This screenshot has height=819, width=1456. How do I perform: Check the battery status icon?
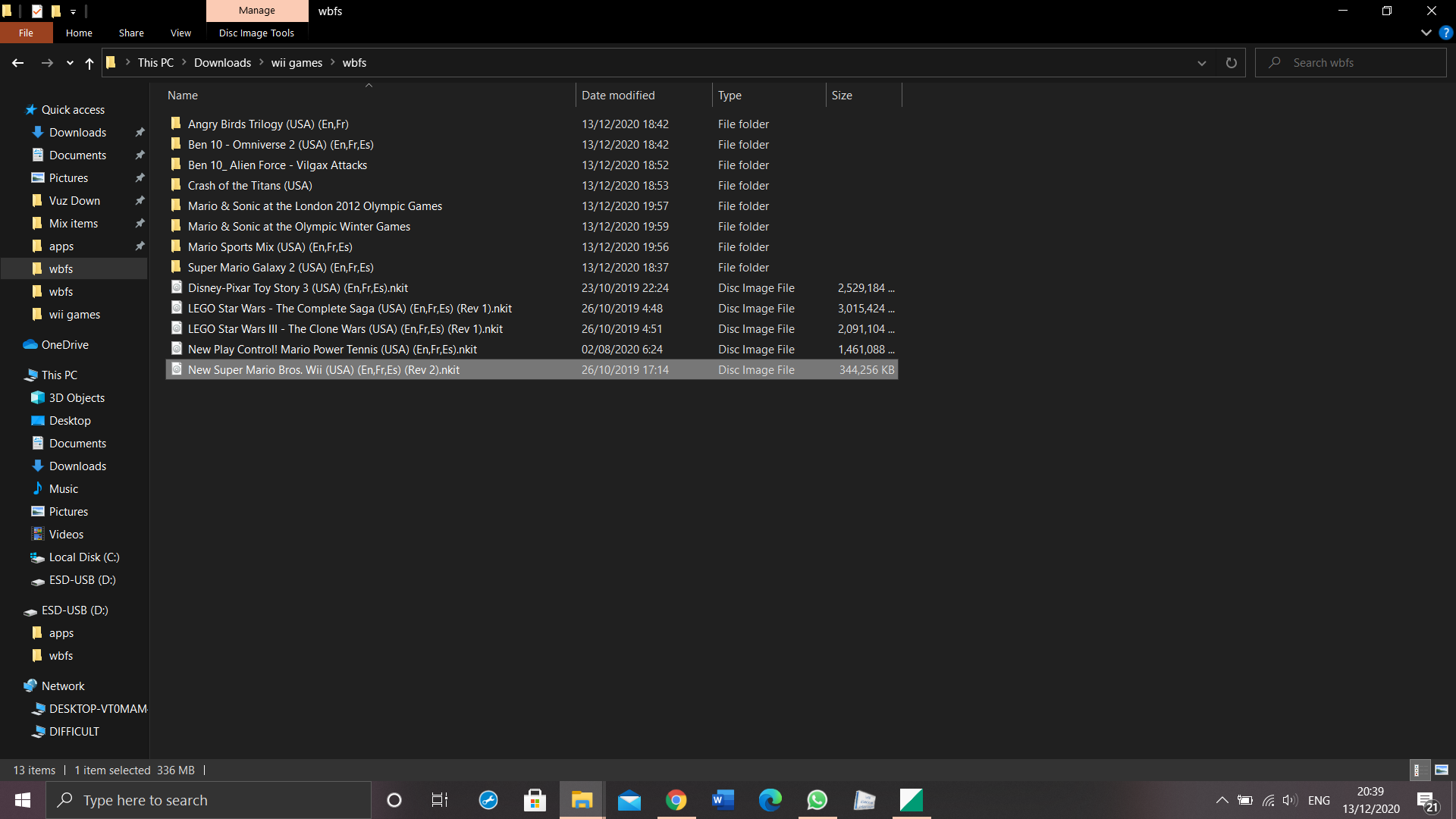(1245, 800)
